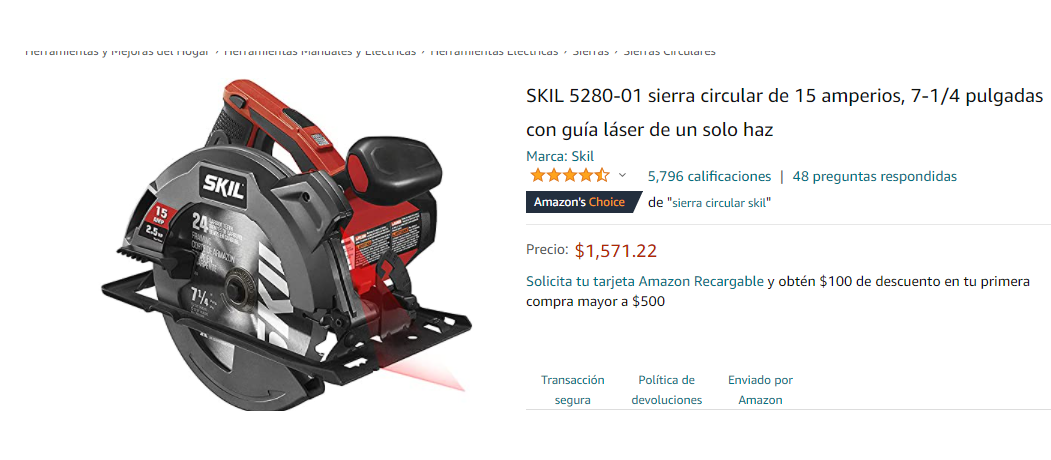Open the 48 preguntas respondidas link
Screen dimensions: 1051x460
[875, 176]
